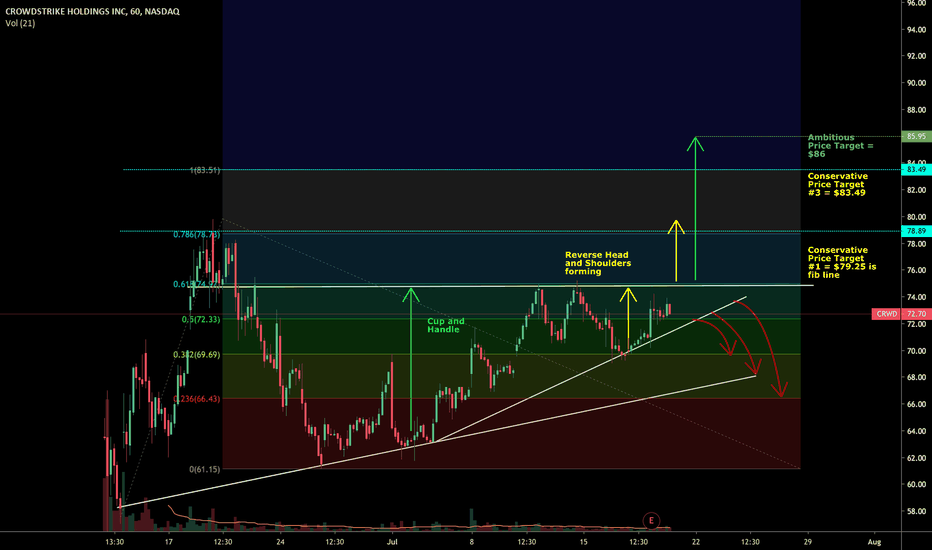The image size is (932, 550).
Task: Select the "Reverse Head and Shoulders forming" note
Action: coord(598,263)
